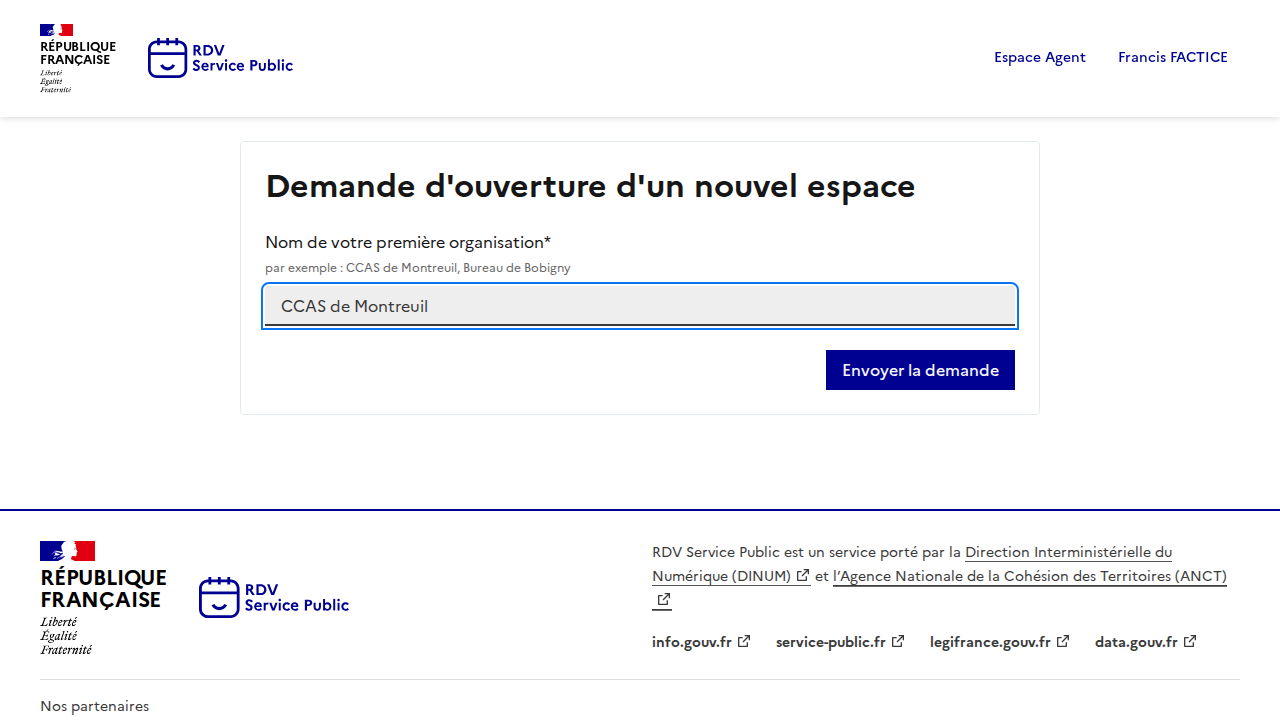The height and width of the screenshot is (720, 1280).
Task: Click the Envoyer la demande button
Action: pyautogui.click(x=920, y=370)
